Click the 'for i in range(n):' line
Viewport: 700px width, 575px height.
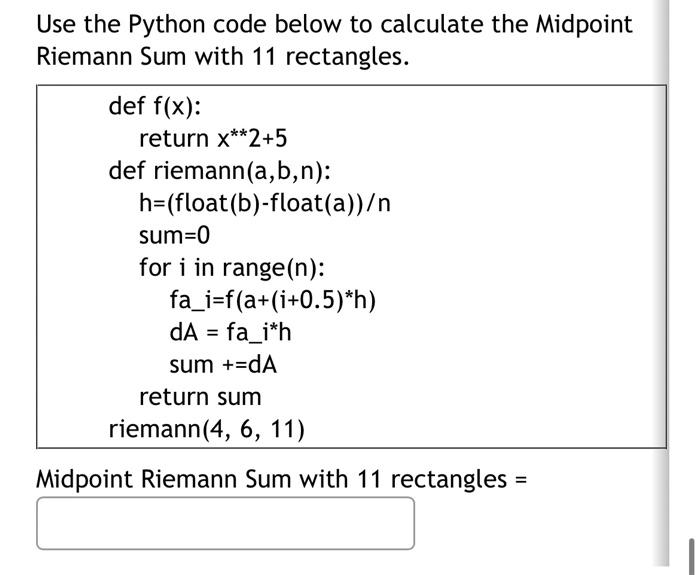tap(232, 268)
